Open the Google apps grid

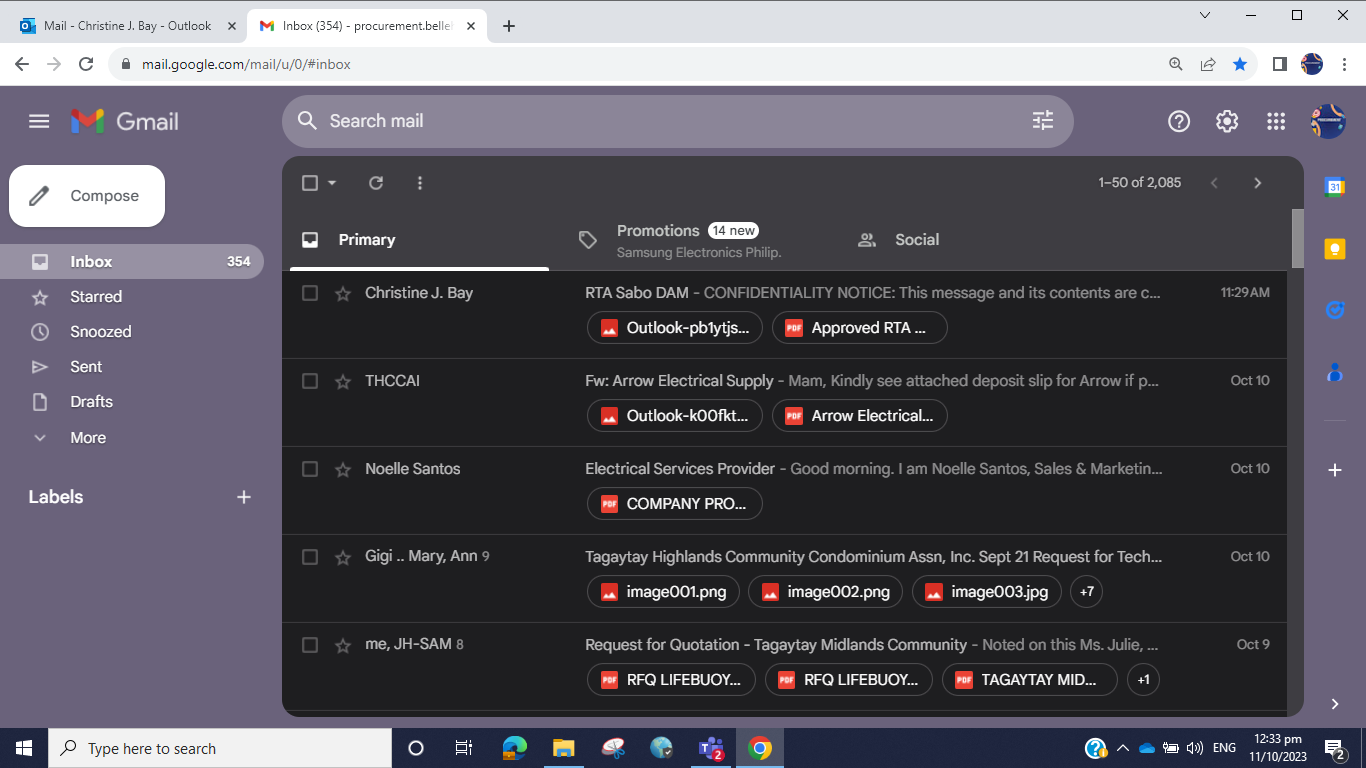click(x=1276, y=121)
